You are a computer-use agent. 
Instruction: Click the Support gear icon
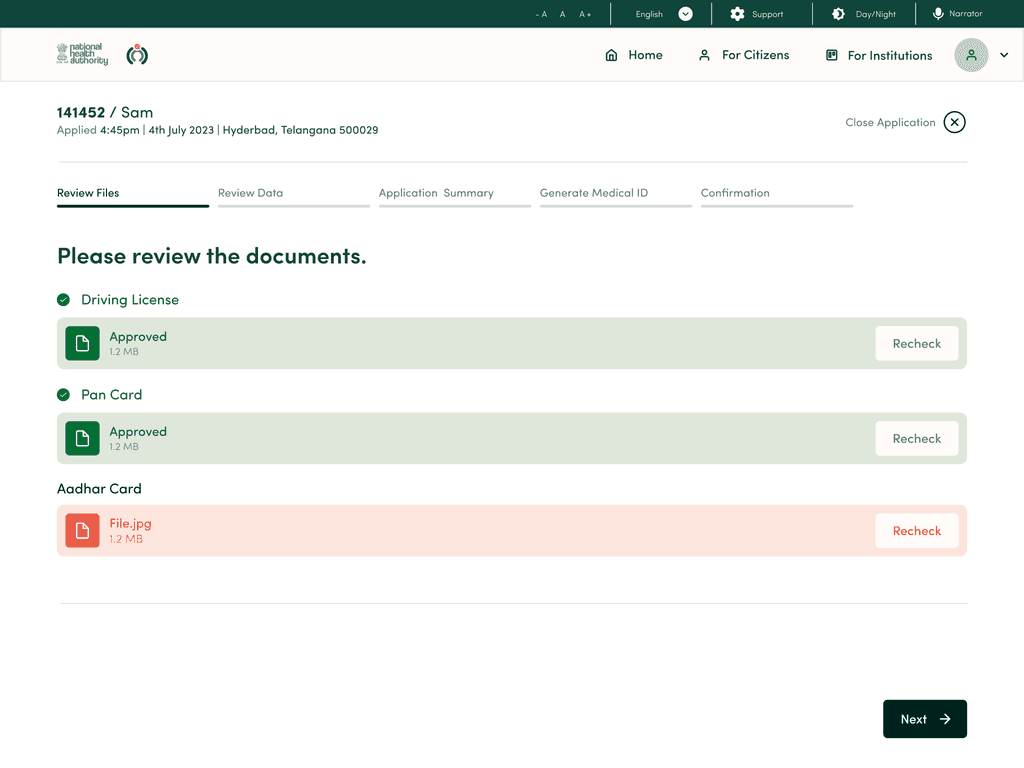pos(737,14)
